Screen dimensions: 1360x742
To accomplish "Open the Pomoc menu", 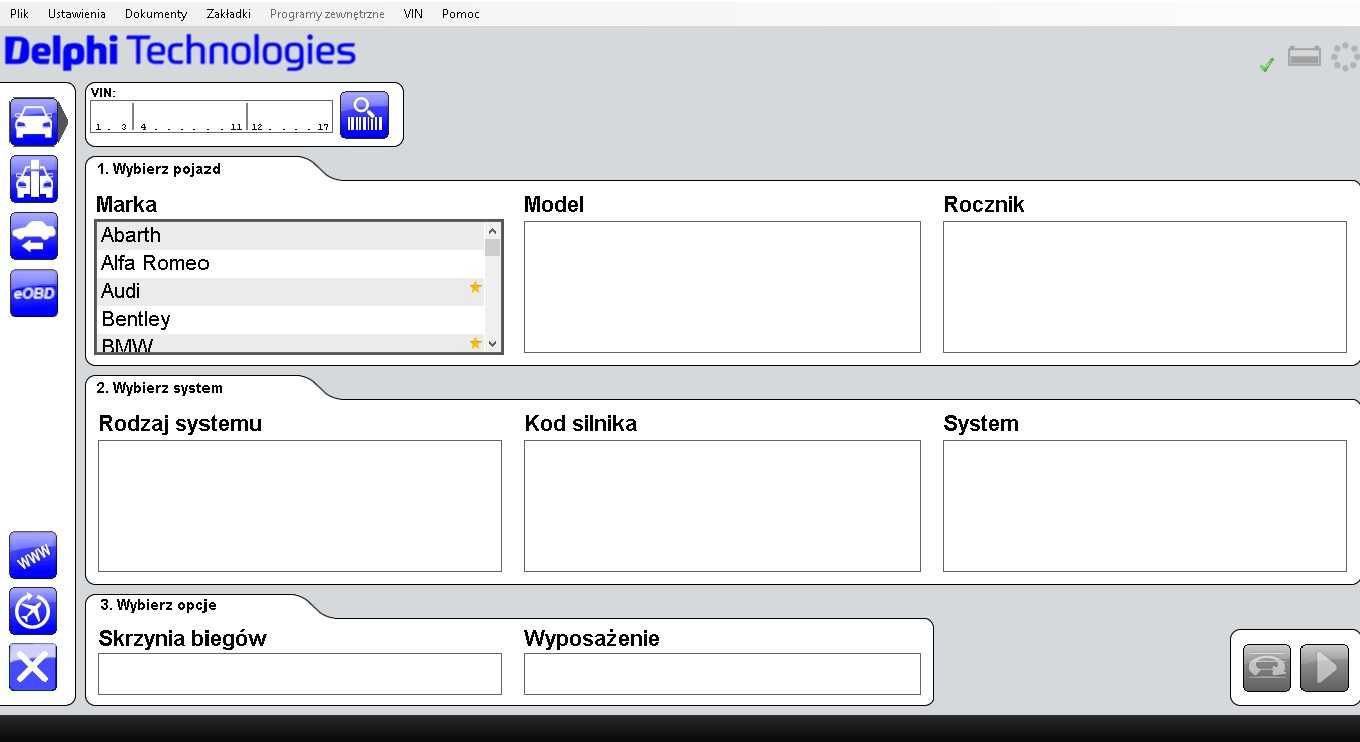I will (x=461, y=14).
